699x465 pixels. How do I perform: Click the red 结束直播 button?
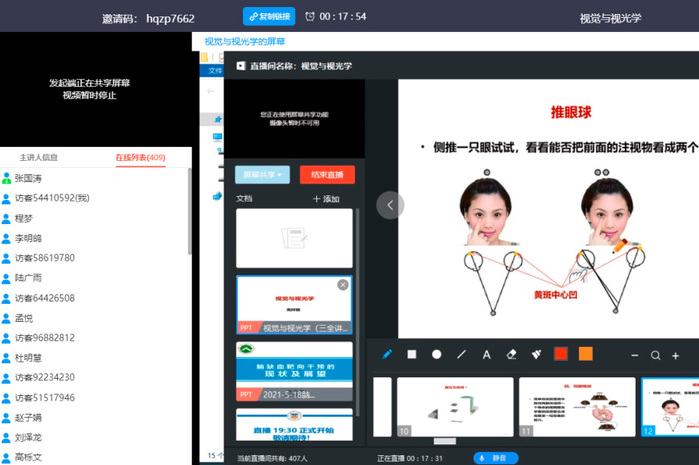327,175
